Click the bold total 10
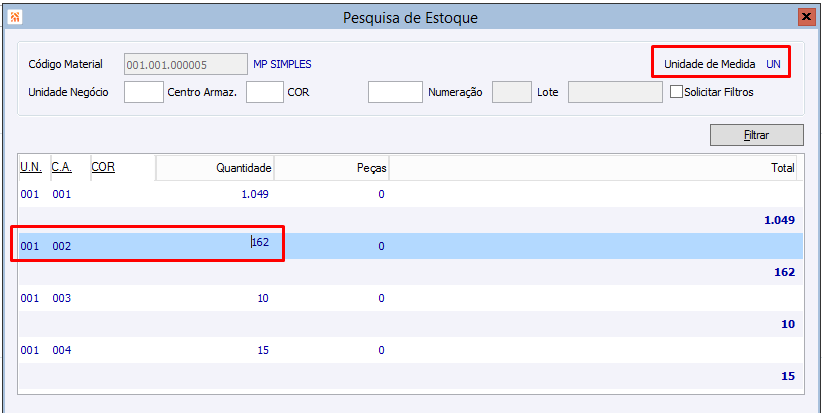The width and height of the screenshot is (822, 413). pos(788,324)
